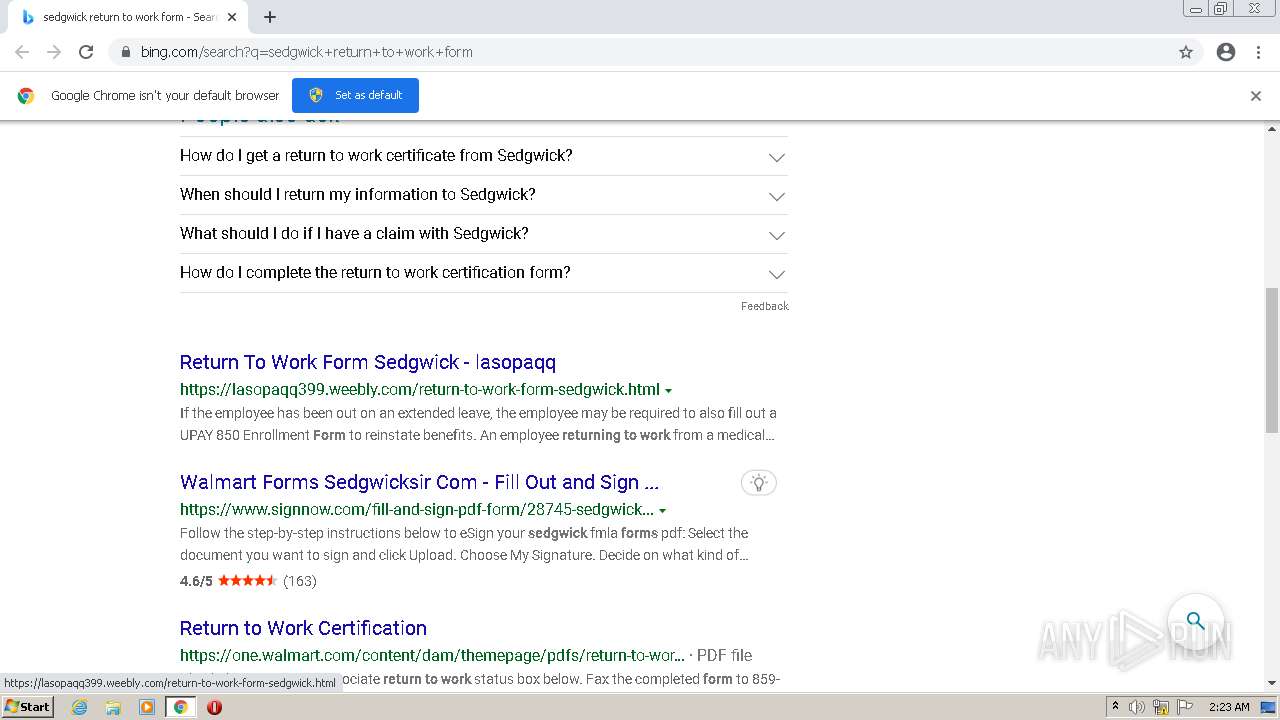Click the 2:23 AM clock

tap(1229, 707)
